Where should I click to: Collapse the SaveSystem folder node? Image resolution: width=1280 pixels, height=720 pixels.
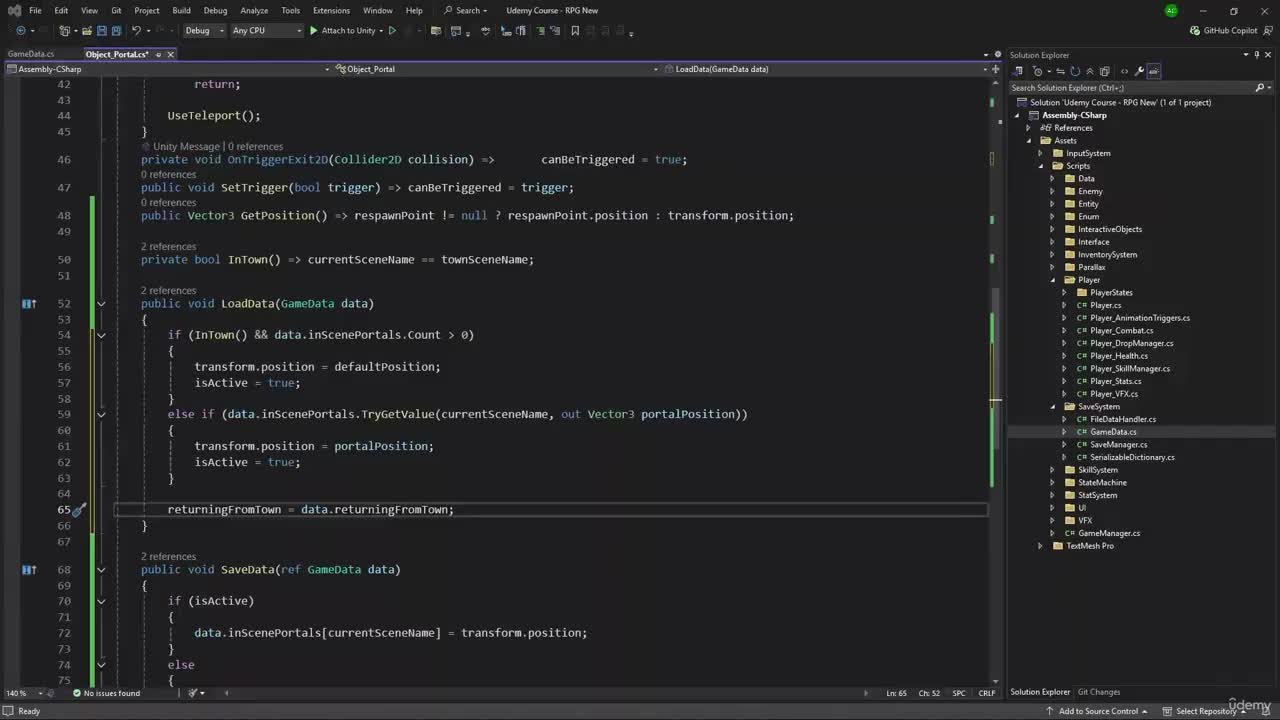1052,407
